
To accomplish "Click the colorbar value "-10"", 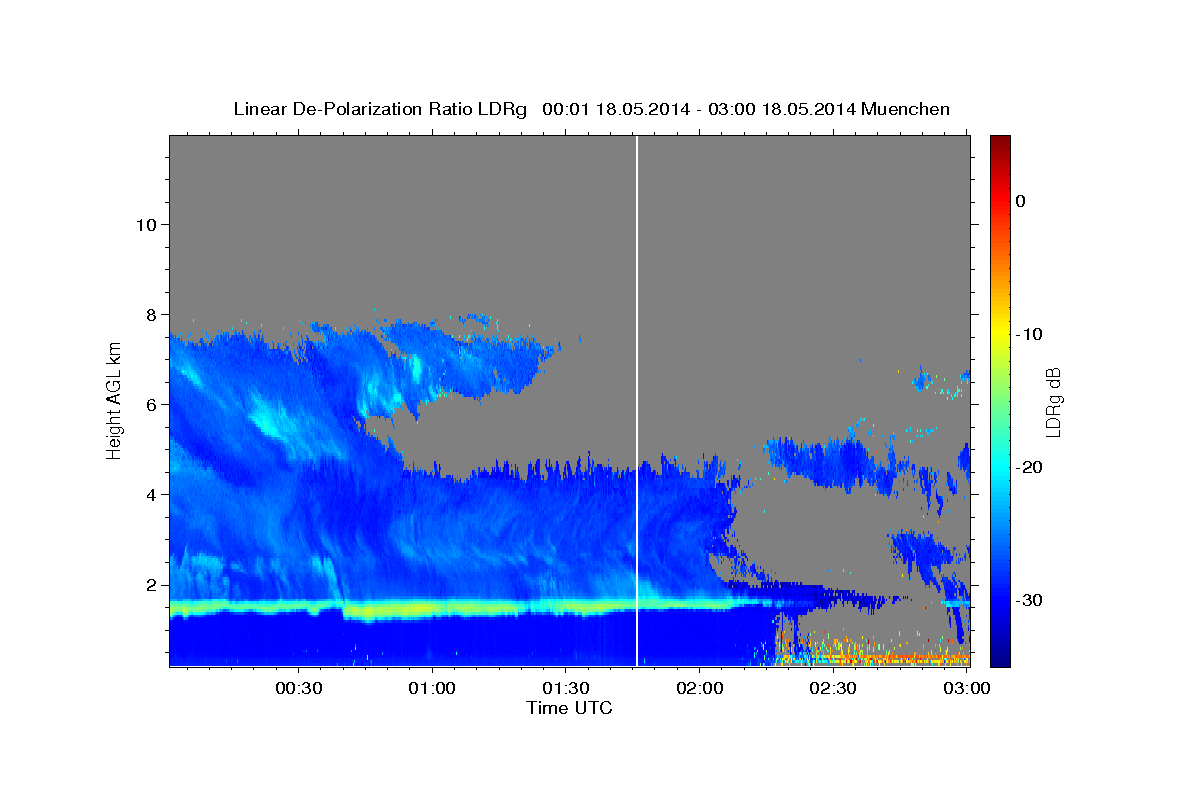I will 1031,334.
